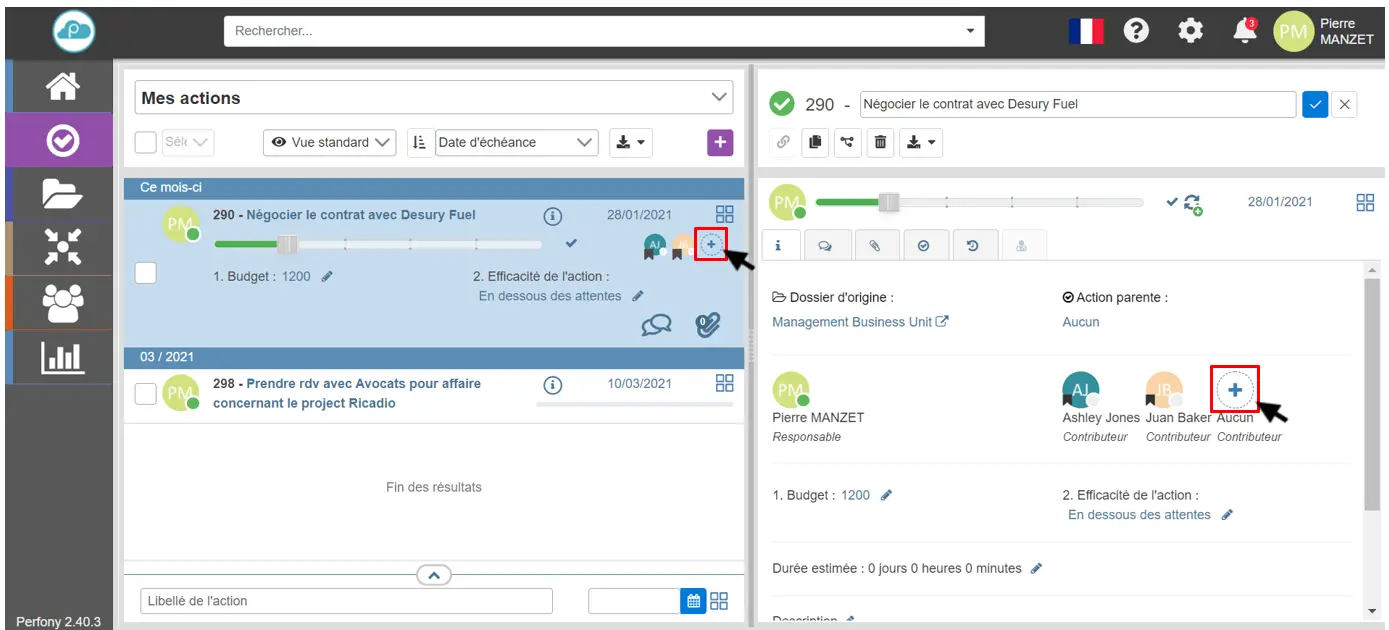The width and height of the screenshot is (1389, 630).
Task: Open the Date d'échéance sort dropdown
Action: [516, 142]
